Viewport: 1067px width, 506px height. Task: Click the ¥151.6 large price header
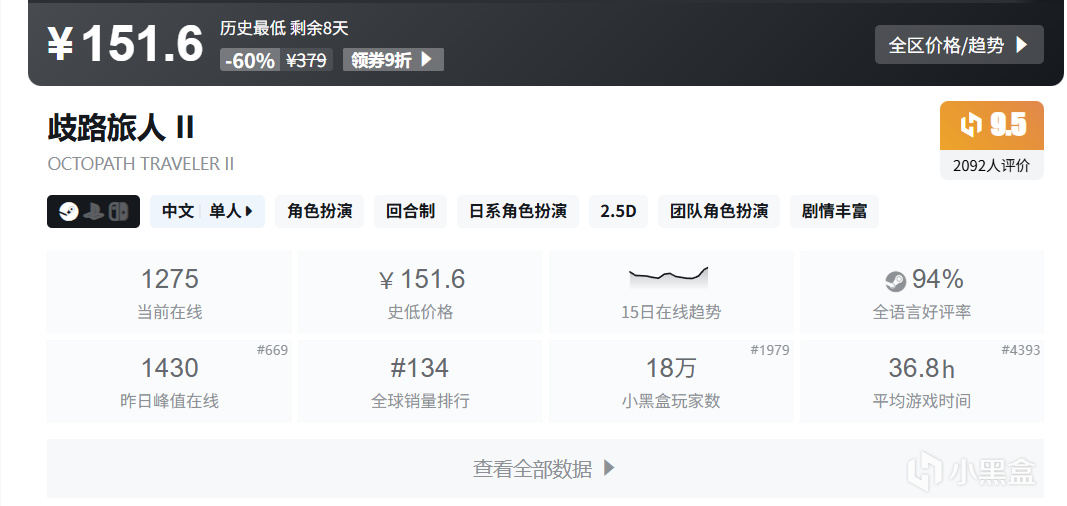pyautogui.click(x=125, y=43)
